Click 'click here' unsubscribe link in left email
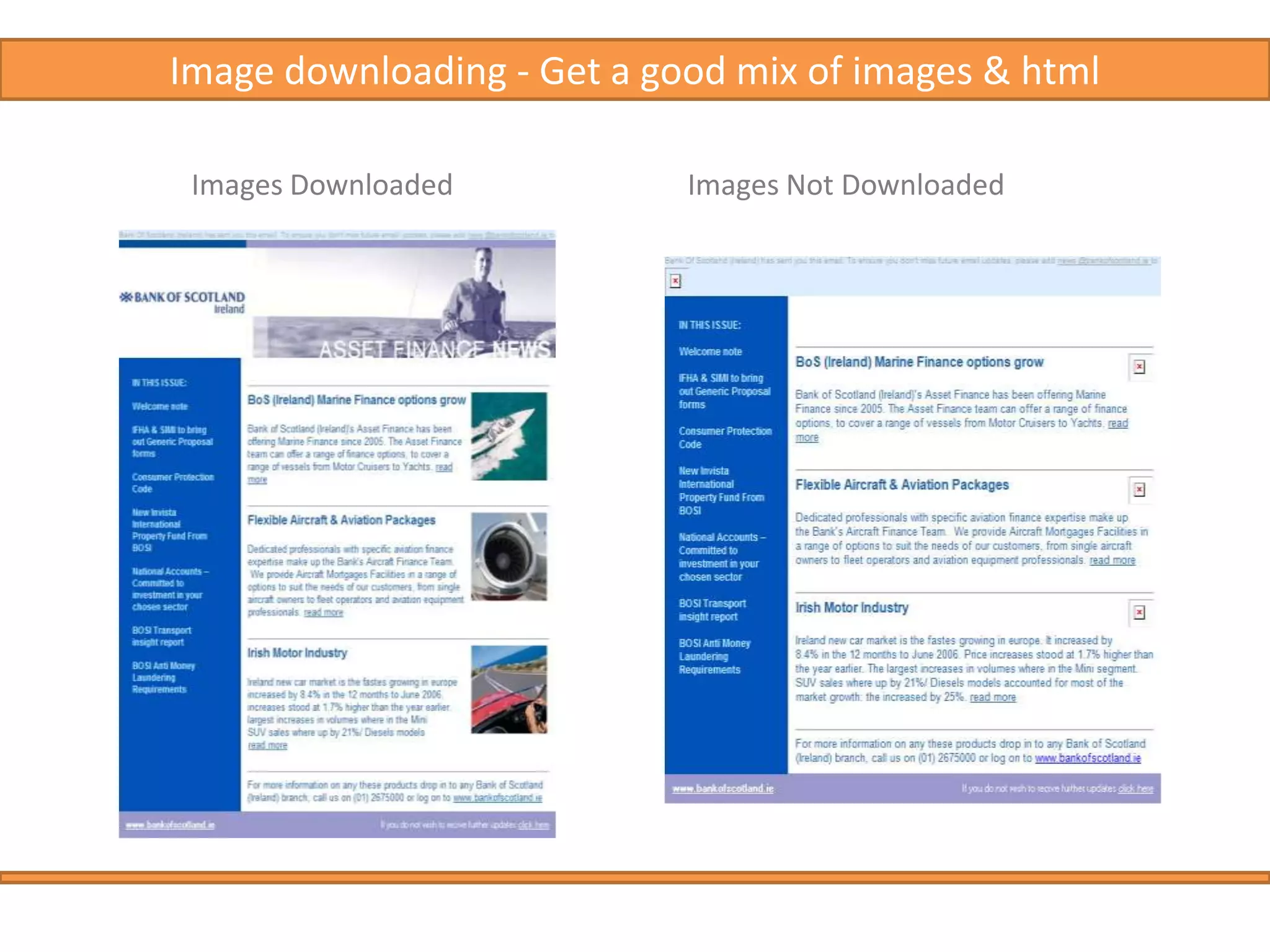This screenshot has height=952, width=1270. point(533,825)
